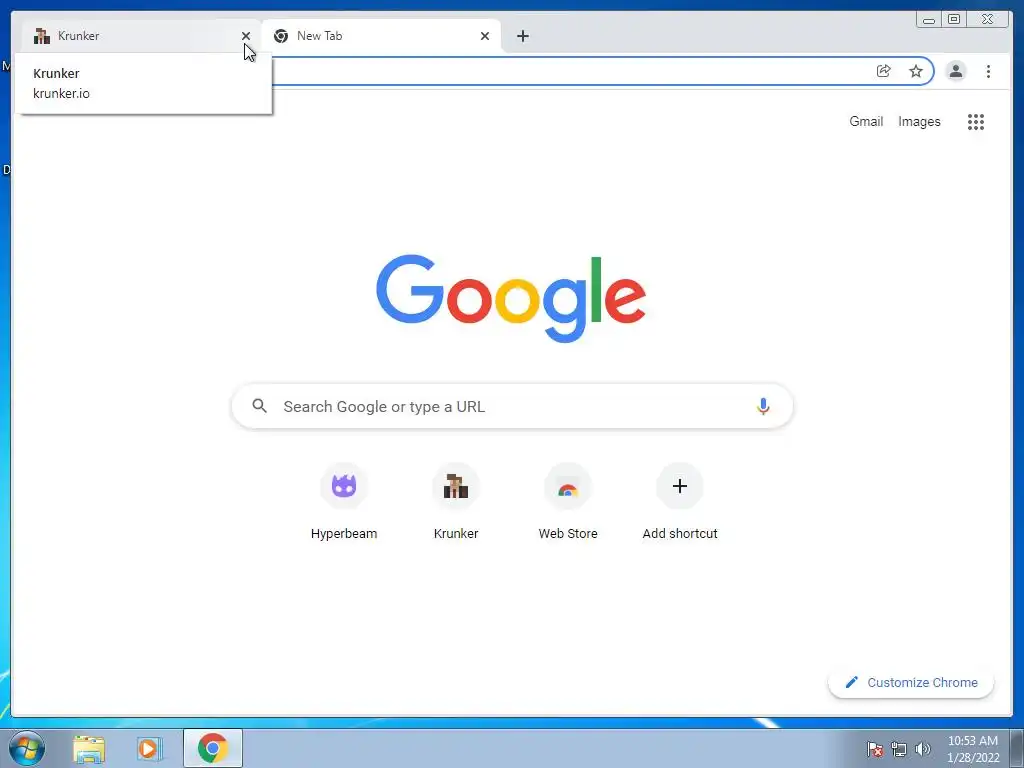Open a new tab with the plus button
The height and width of the screenshot is (768, 1024).
tap(522, 36)
